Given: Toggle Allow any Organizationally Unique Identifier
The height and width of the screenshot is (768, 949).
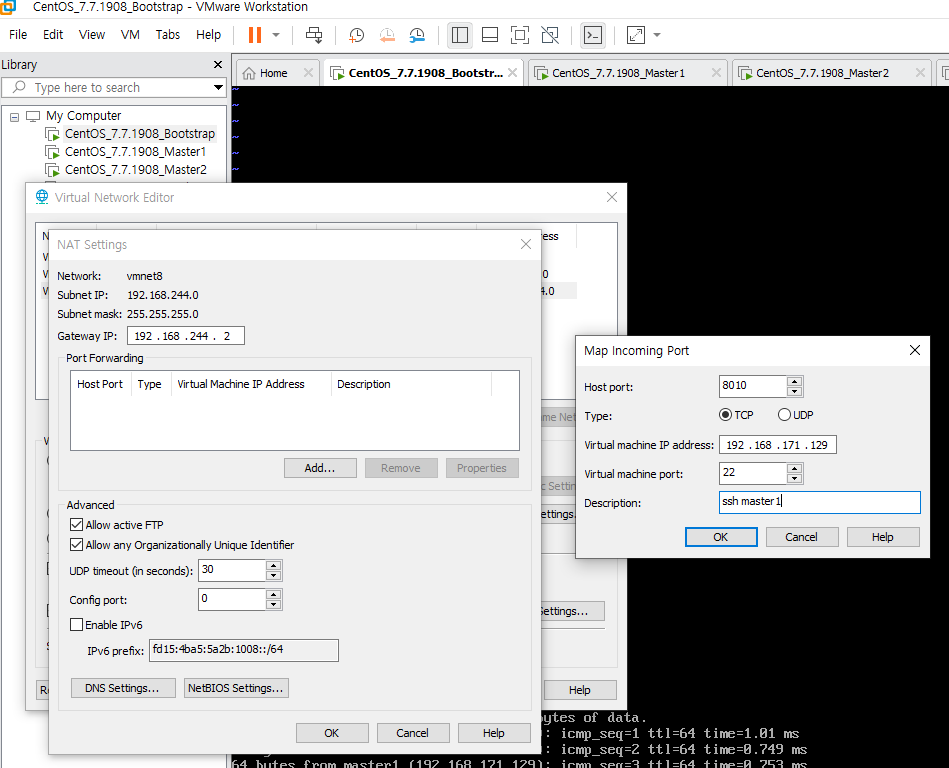Looking at the screenshot, I should click(76, 545).
